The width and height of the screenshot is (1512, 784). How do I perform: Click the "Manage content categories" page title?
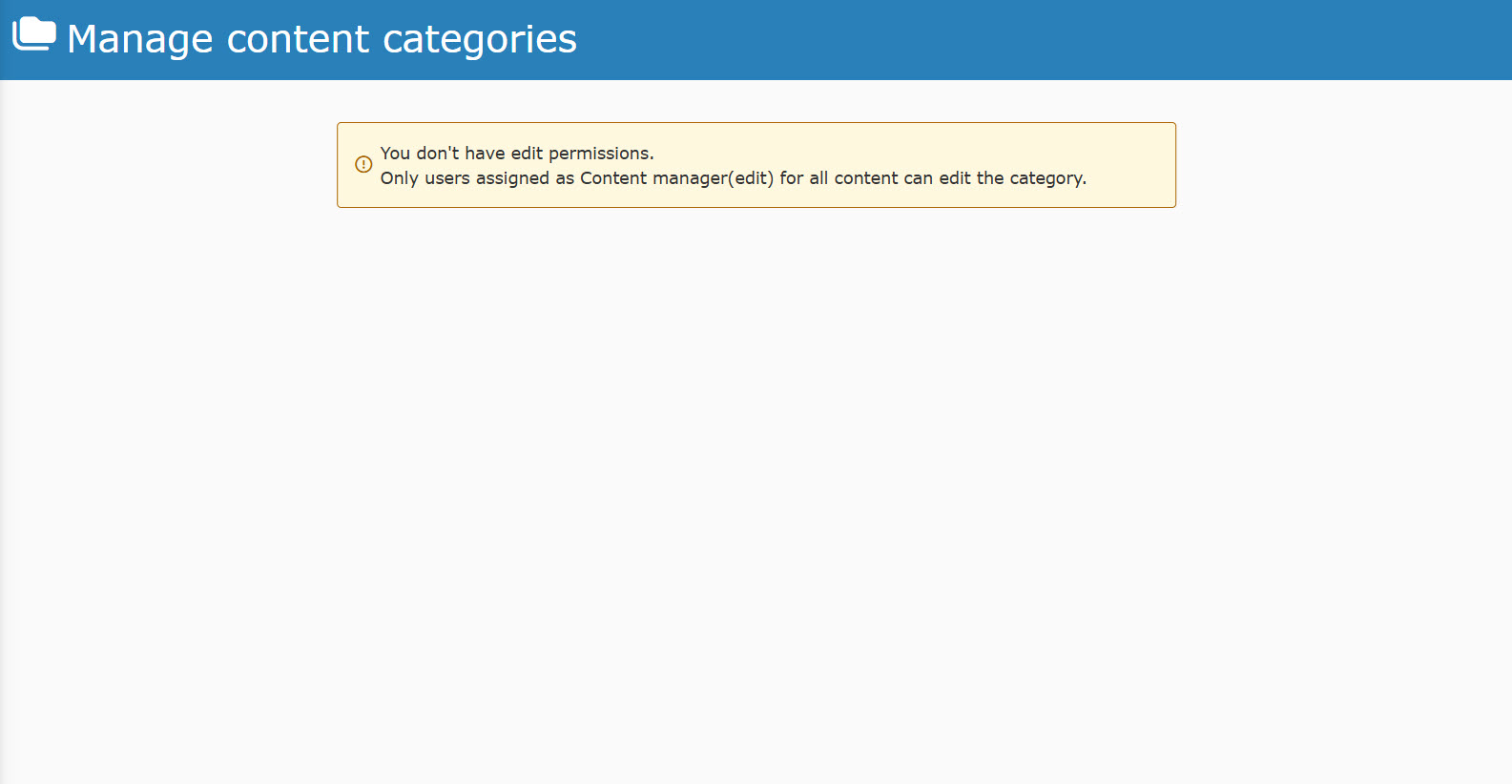tap(321, 39)
